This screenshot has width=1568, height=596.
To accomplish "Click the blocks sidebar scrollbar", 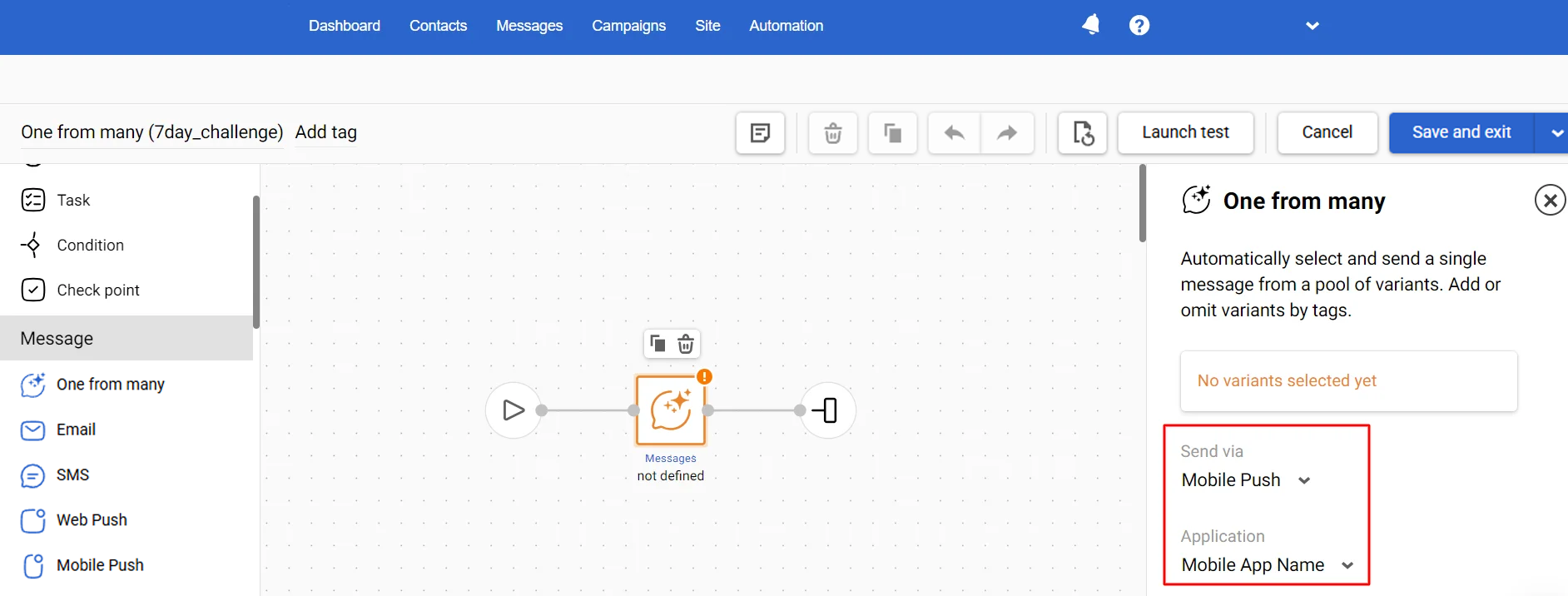I will coord(256,262).
